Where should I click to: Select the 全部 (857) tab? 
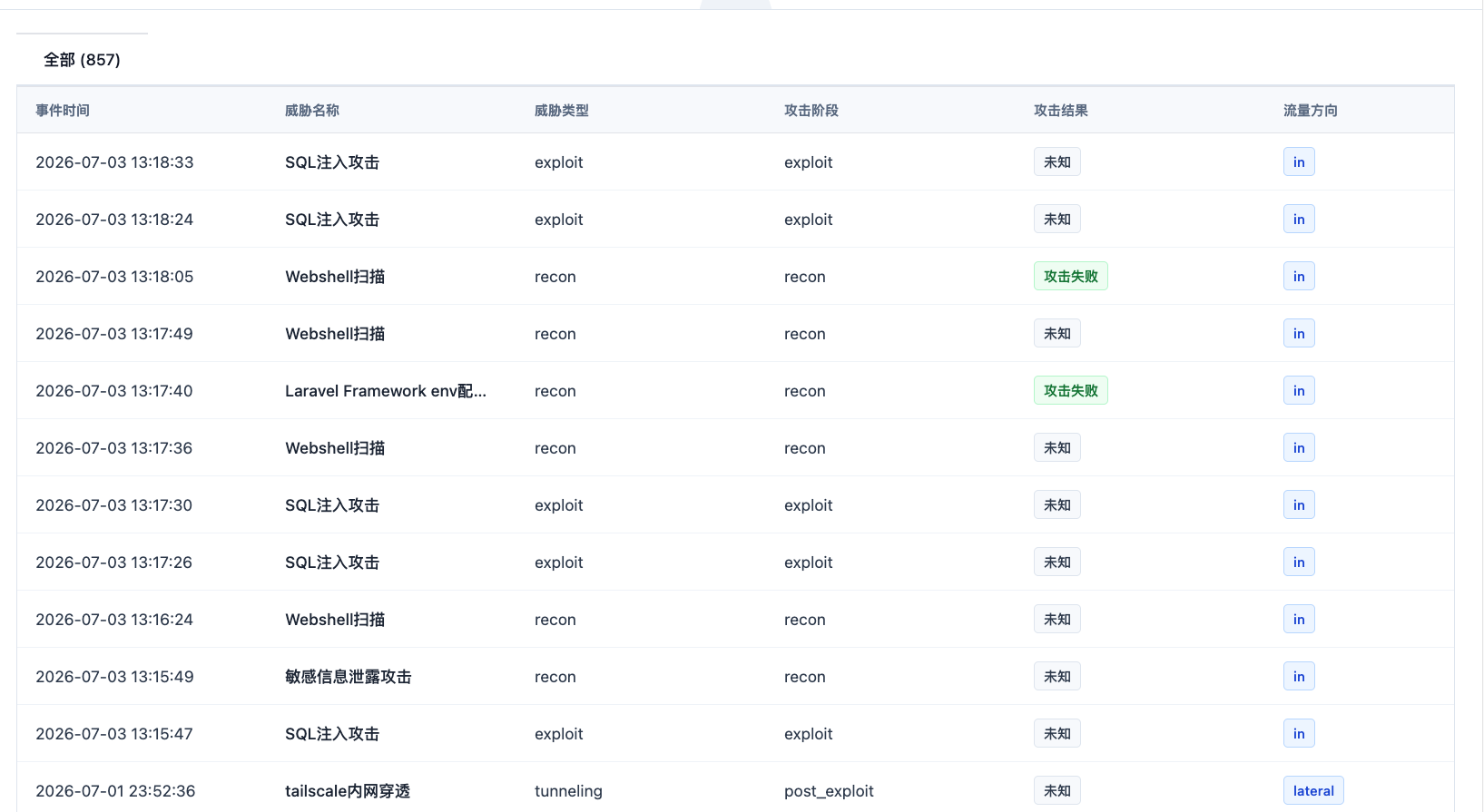pyautogui.click(x=82, y=60)
